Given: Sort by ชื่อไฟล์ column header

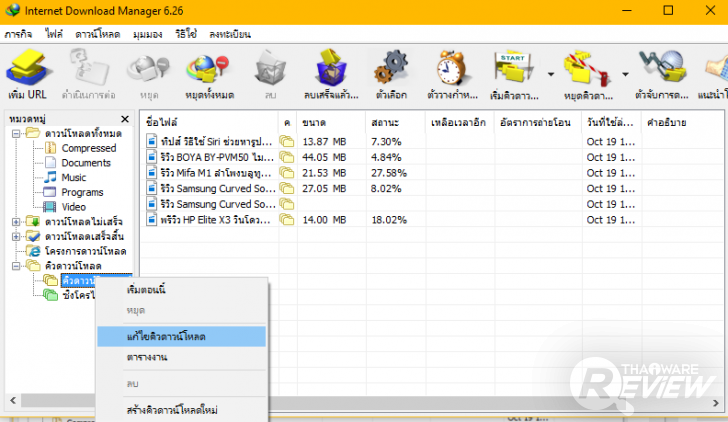Looking at the screenshot, I should (x=209, y=123).
